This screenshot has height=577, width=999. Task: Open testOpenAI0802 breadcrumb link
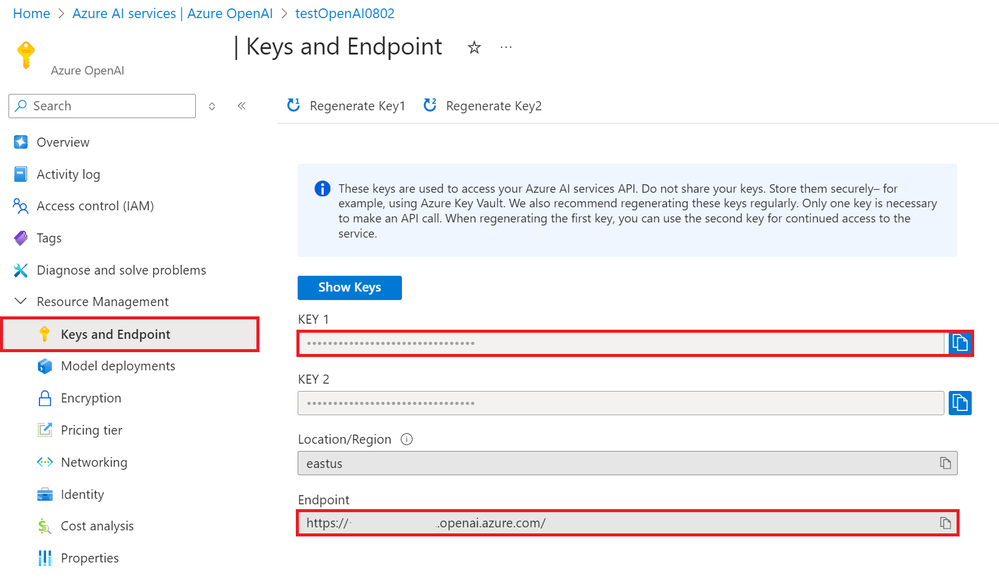[x=345, y=13]
